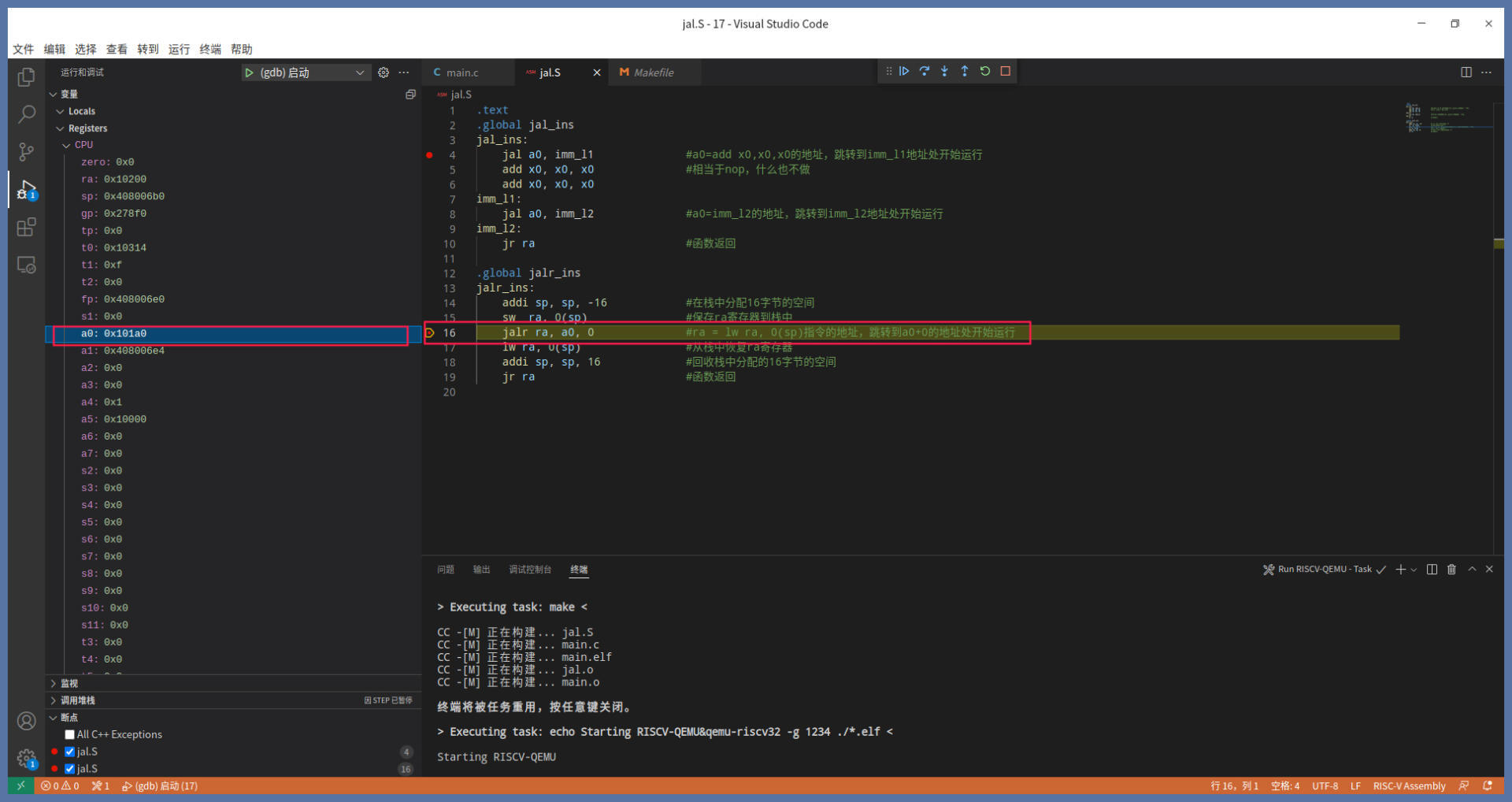Stop debugging with the red square icon

click(1006, 71)
